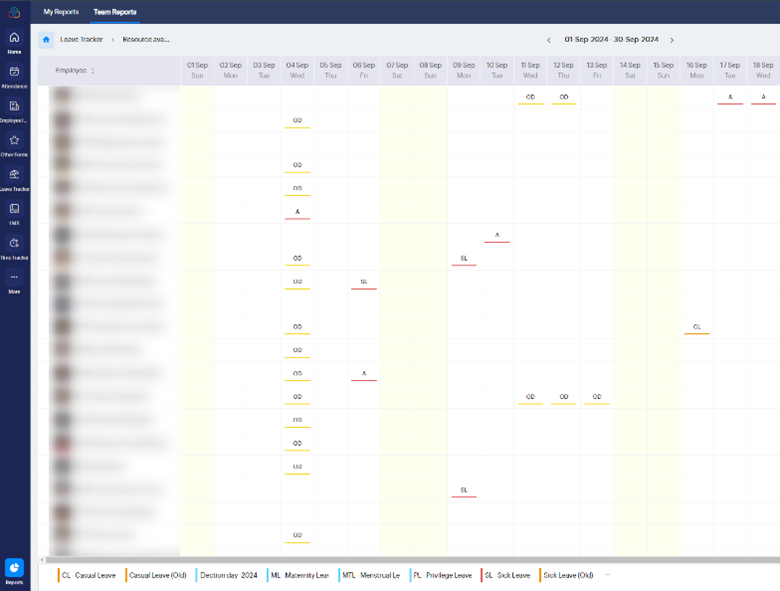Click the Leave Tracker breadcrumb link

(82, 40)
